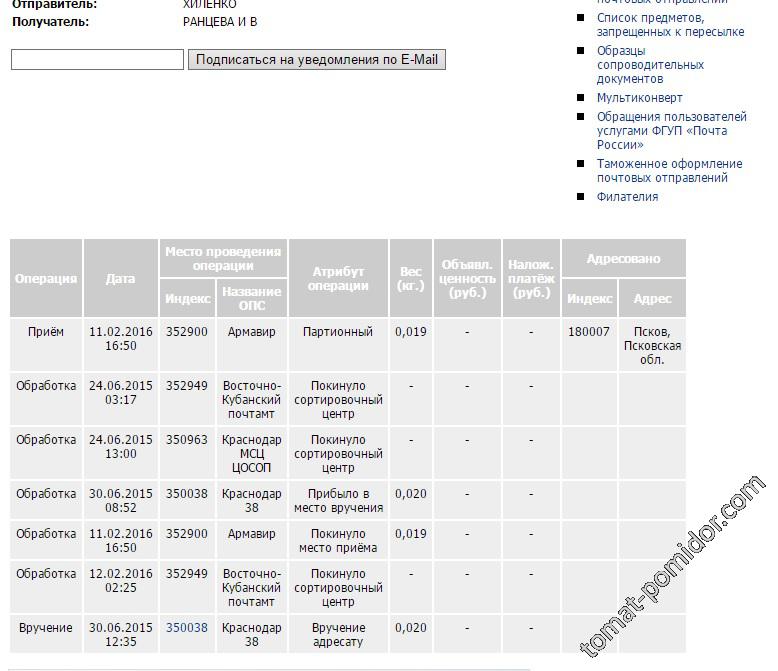Visit the «Филателия» link
The width and height of the screenshot is (778, 671).
(627, 197)
